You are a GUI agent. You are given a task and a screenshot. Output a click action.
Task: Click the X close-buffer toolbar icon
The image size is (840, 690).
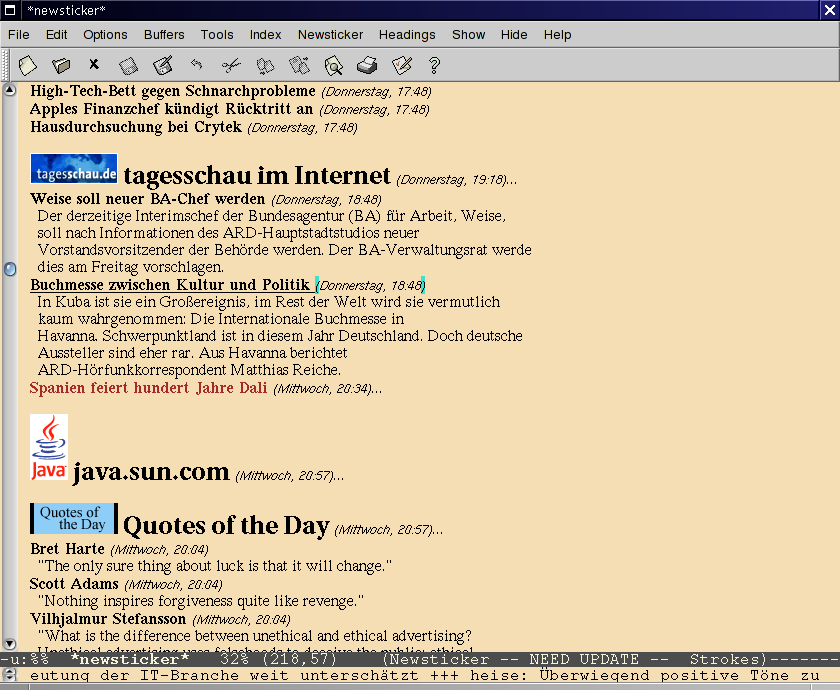pos(94,66)
